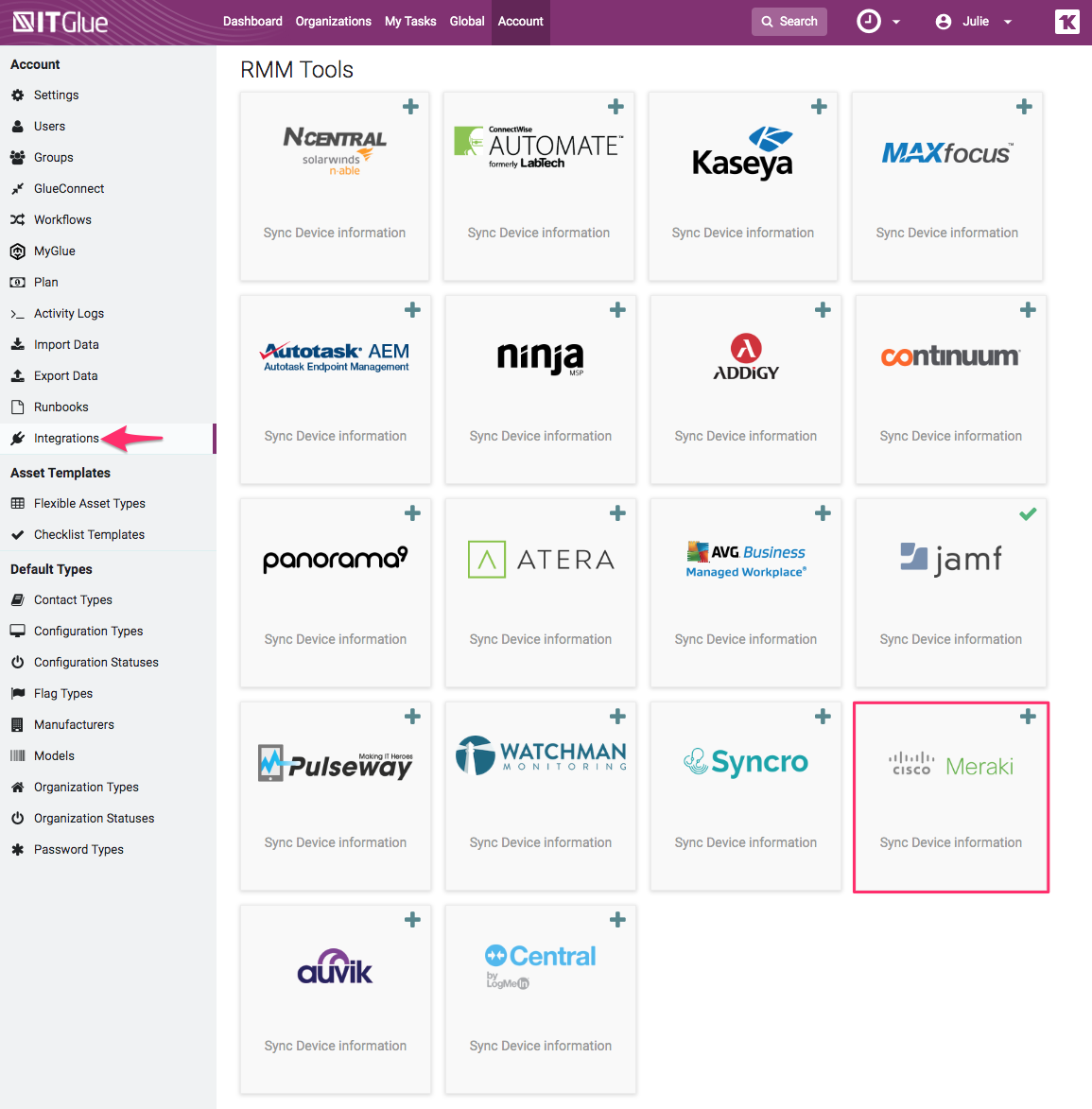Add Pulseway integration with plus icon
The image size is (1092, 1109).
click(x=412, y=717)
